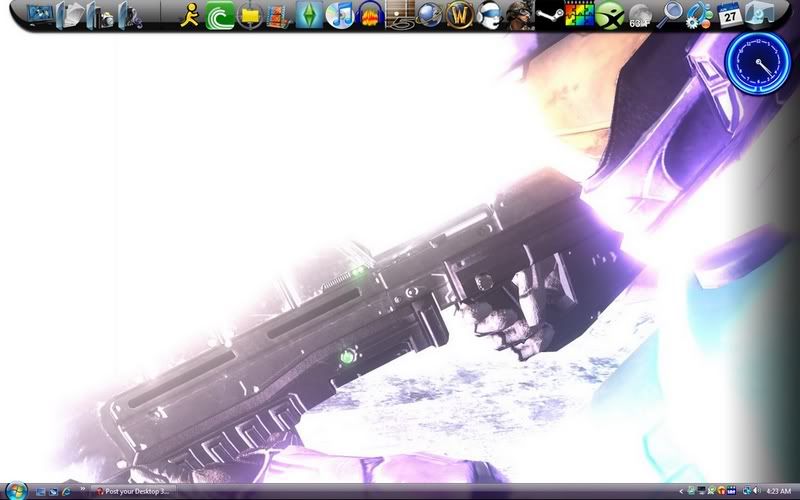The image size is (800, 500).
Task: Launch The Sims green plumbob icon
Action: click(x=310, y=15)
